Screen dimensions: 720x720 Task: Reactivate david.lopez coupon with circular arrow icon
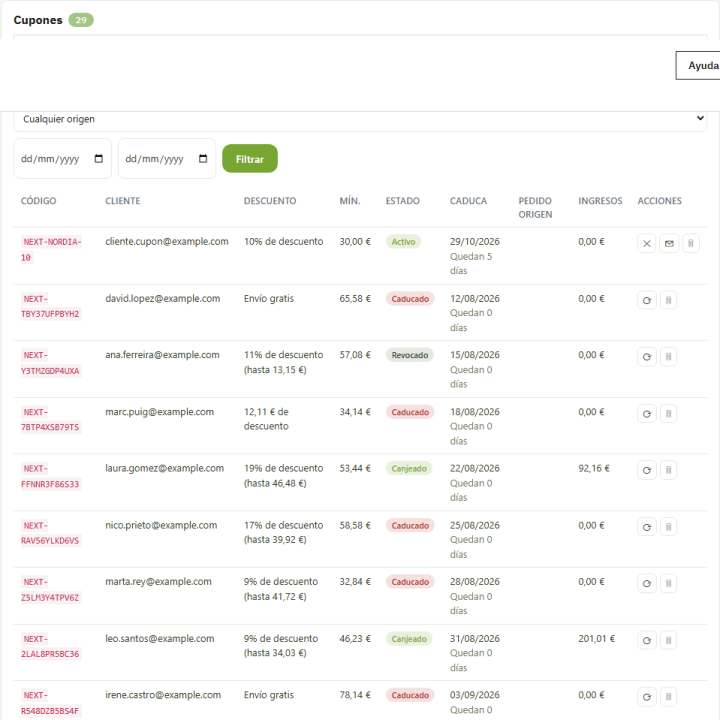(647, 300)
